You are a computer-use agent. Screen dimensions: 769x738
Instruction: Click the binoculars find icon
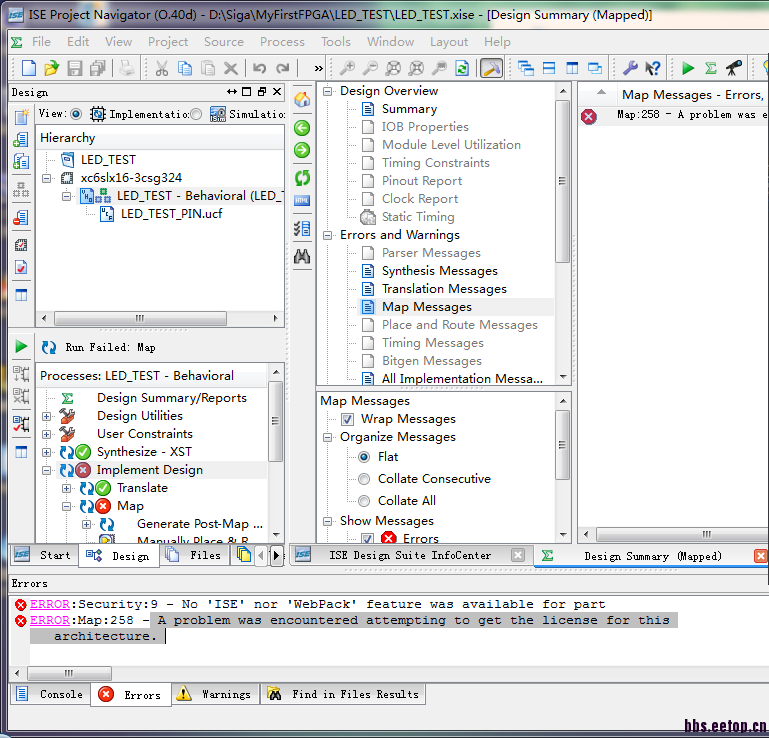[302, 256]
